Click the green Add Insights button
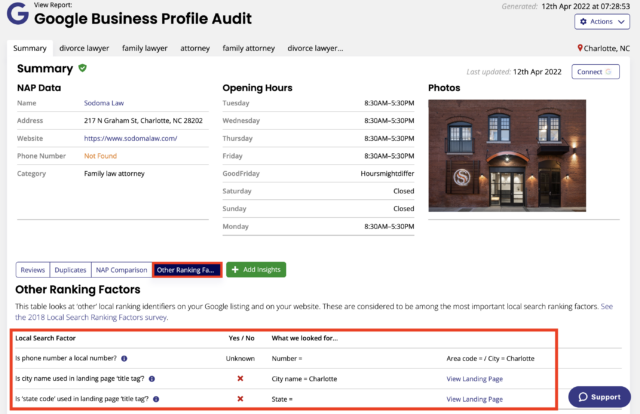The image size is (640, 414). tap(256, 269)
